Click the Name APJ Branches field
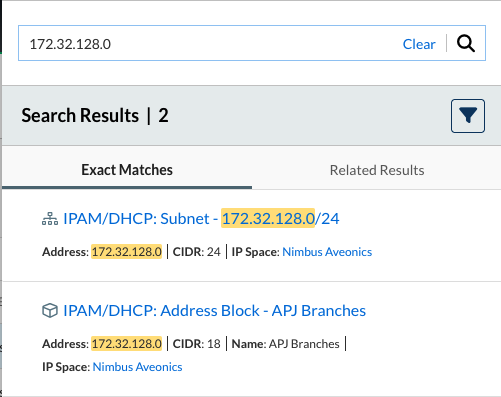This screenshot has width=501, height=397. coord(285,344)
